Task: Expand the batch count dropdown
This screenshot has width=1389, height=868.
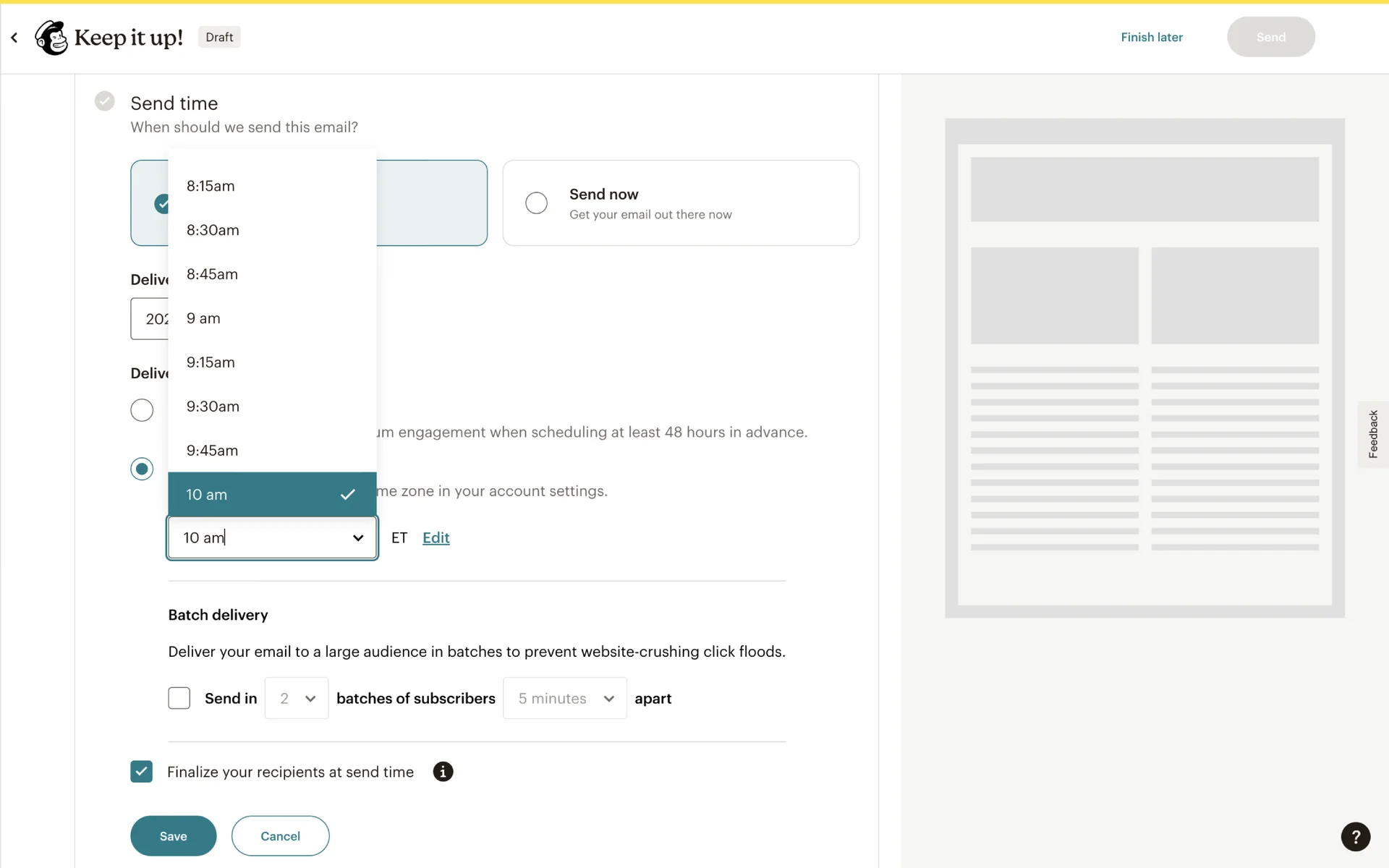Action: (x=297, y=698)
